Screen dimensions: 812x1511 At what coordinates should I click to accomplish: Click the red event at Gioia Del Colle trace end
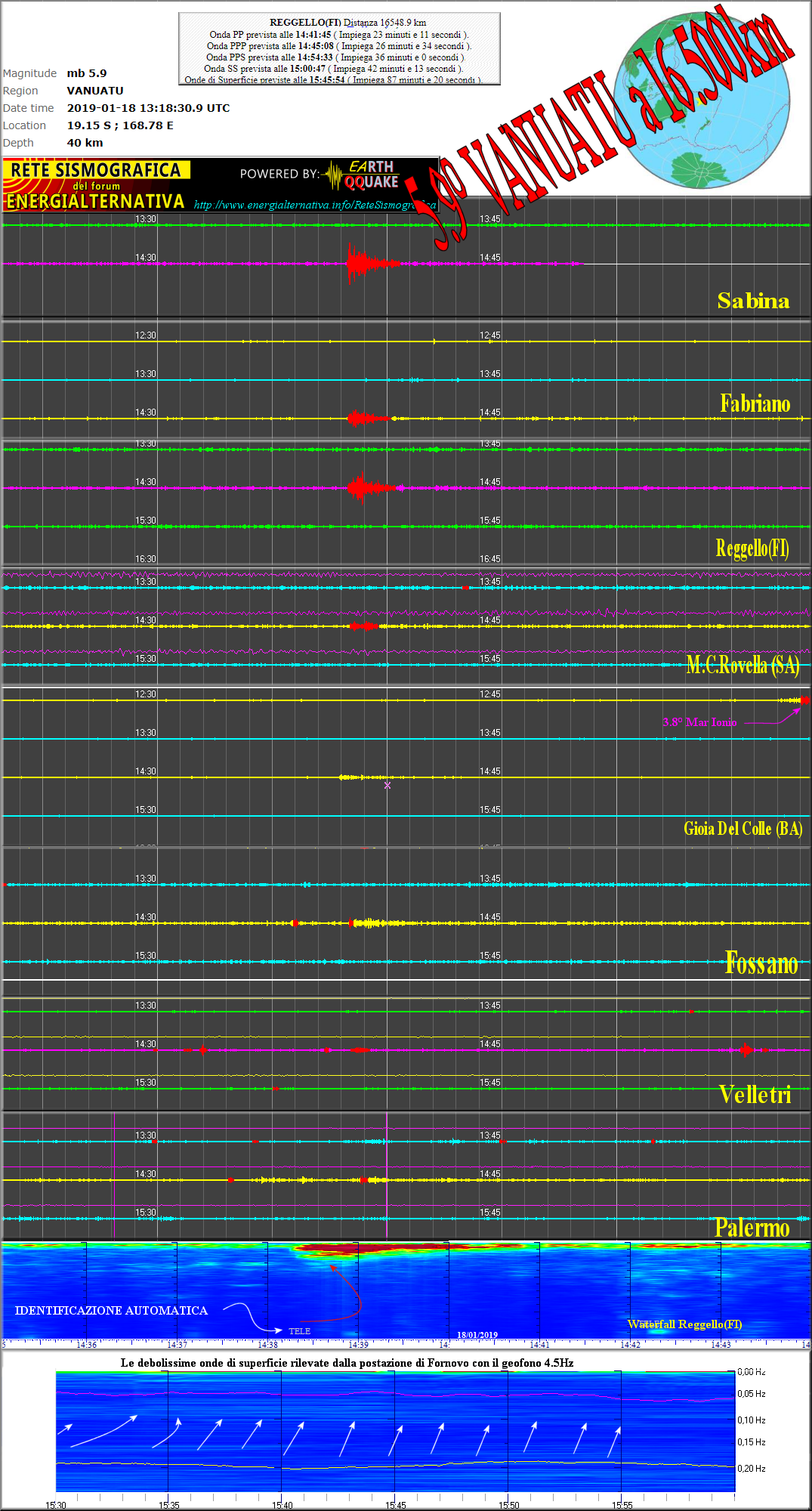pyautogui.click(x=804, y=700)
